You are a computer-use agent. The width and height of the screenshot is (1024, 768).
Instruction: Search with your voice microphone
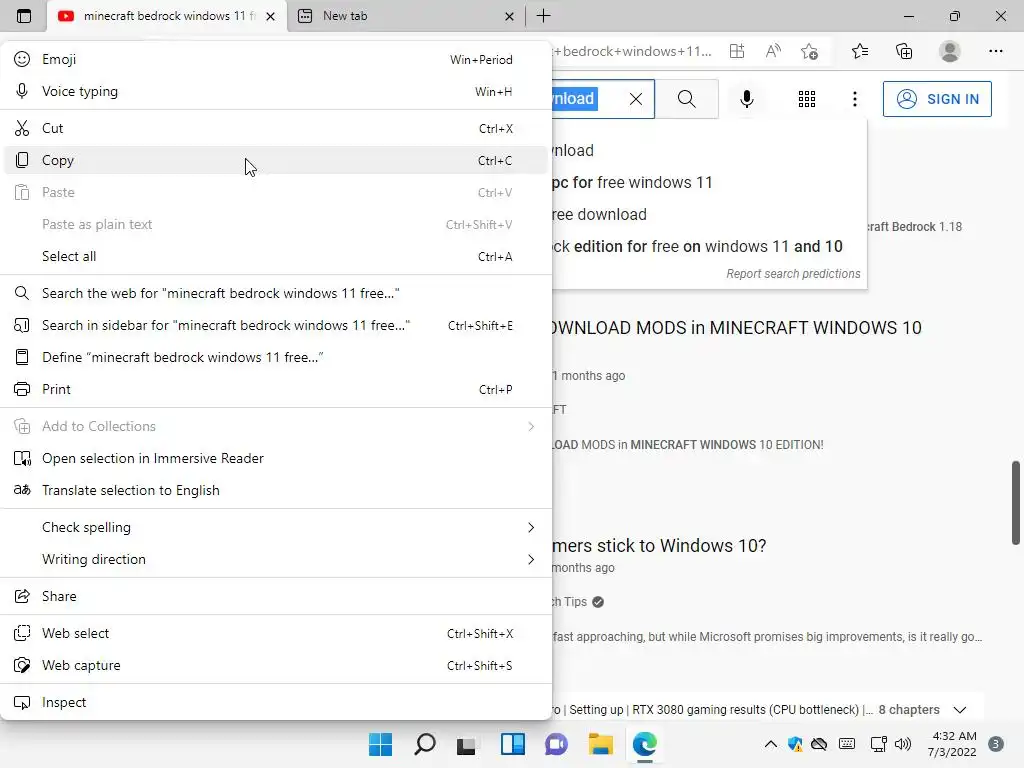click(747, 99)
